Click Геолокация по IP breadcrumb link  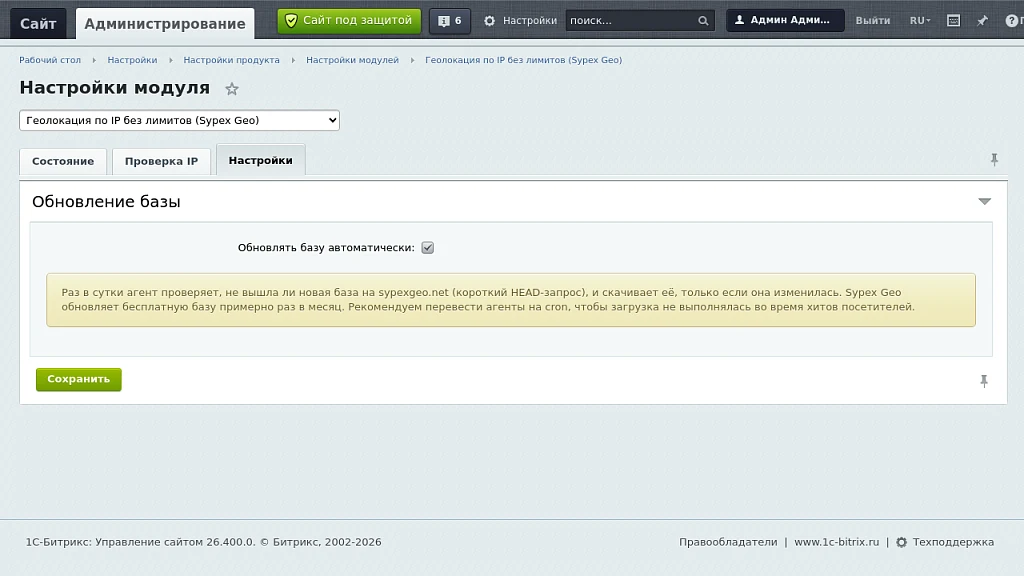coord(523,60)
